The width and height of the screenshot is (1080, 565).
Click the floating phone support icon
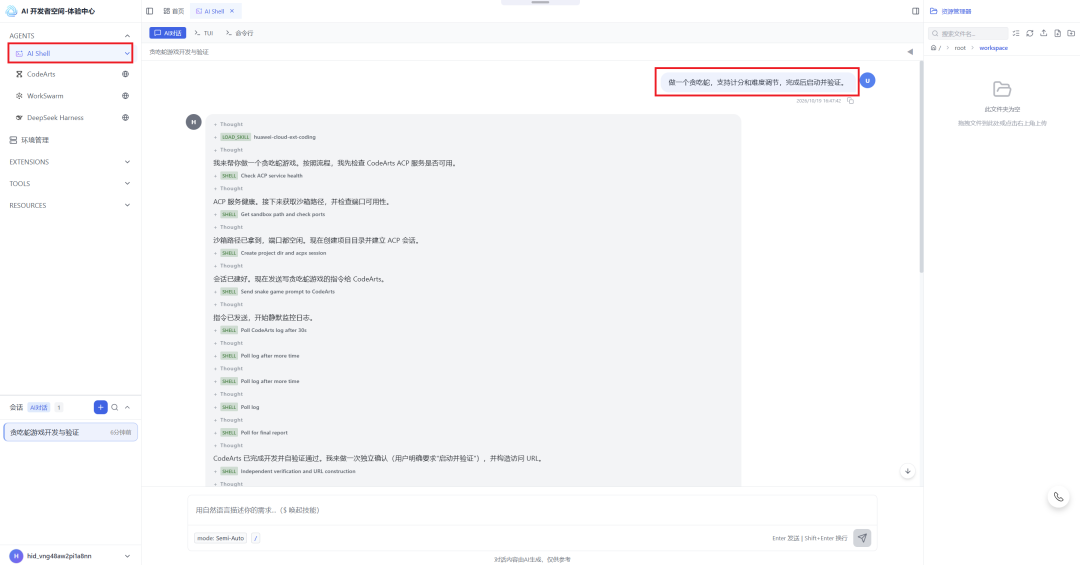point(1059,497)
